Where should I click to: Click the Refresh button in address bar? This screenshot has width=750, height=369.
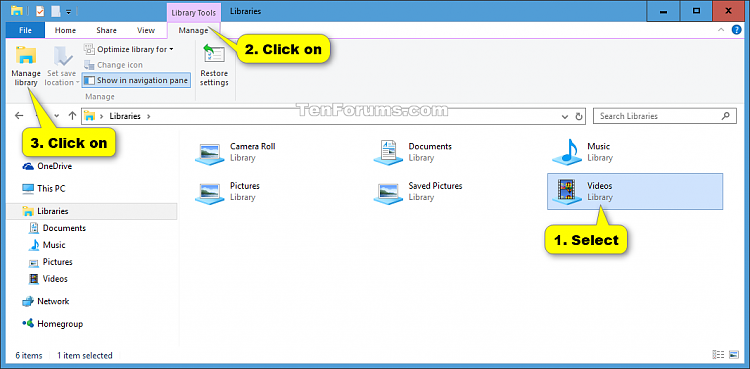(579, 116)
